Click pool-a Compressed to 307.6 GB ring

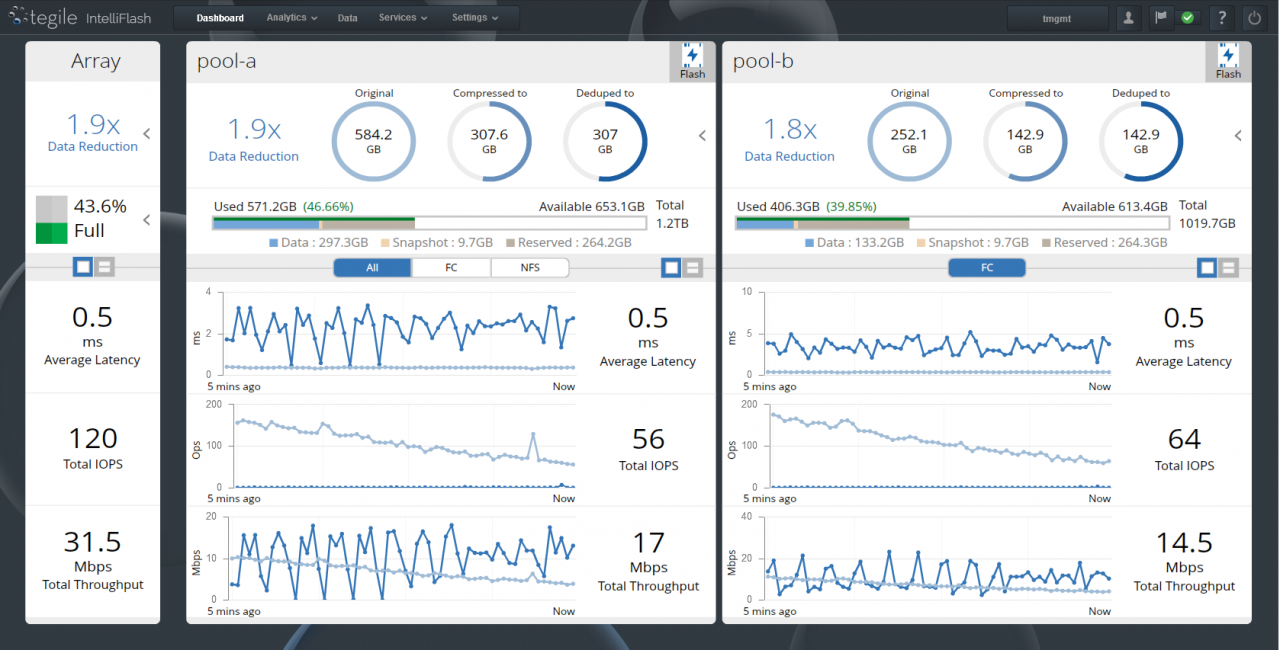pos(490,141)
